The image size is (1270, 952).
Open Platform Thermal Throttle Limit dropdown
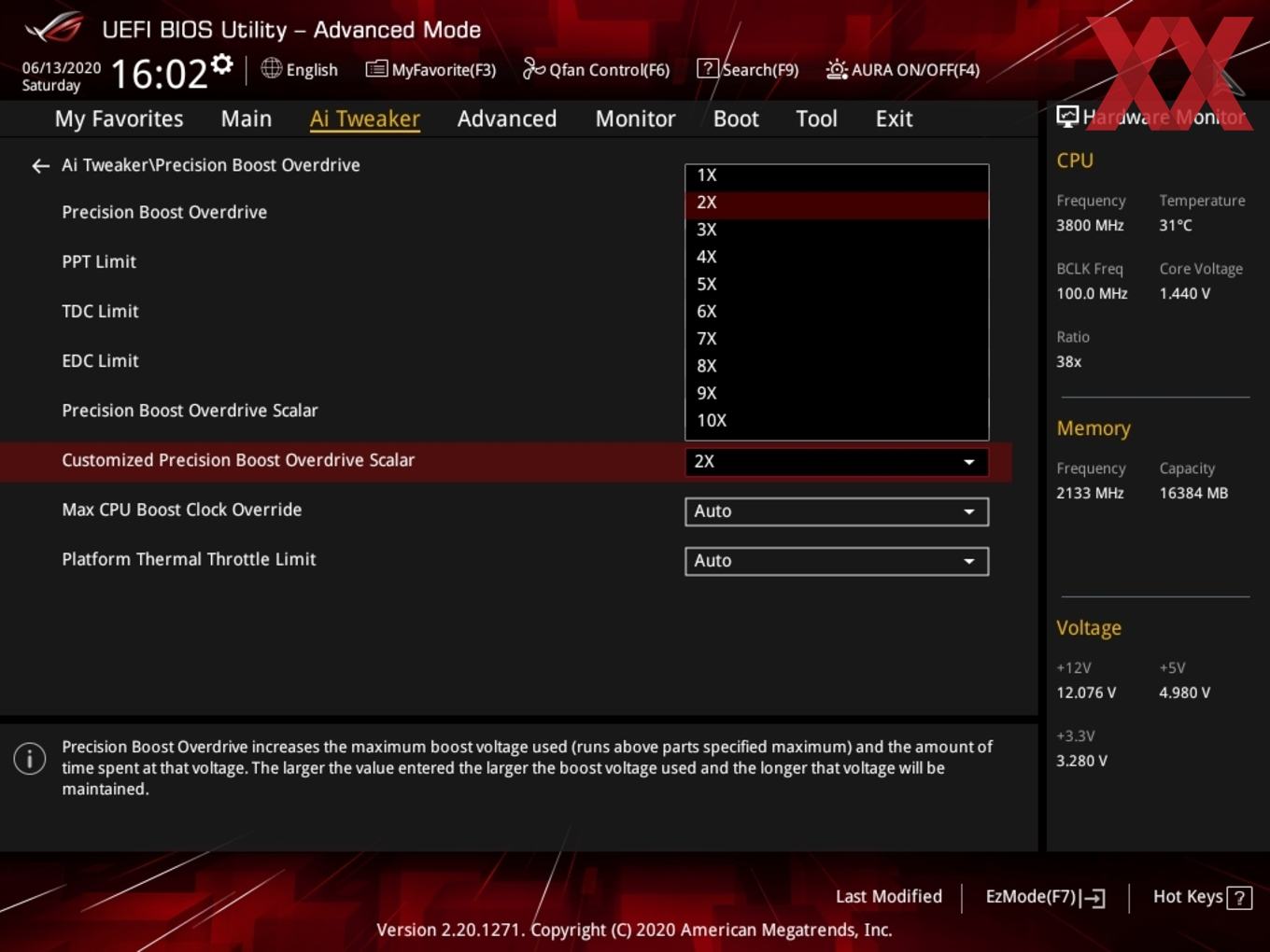pyautogui.click(x=837, y=561)
